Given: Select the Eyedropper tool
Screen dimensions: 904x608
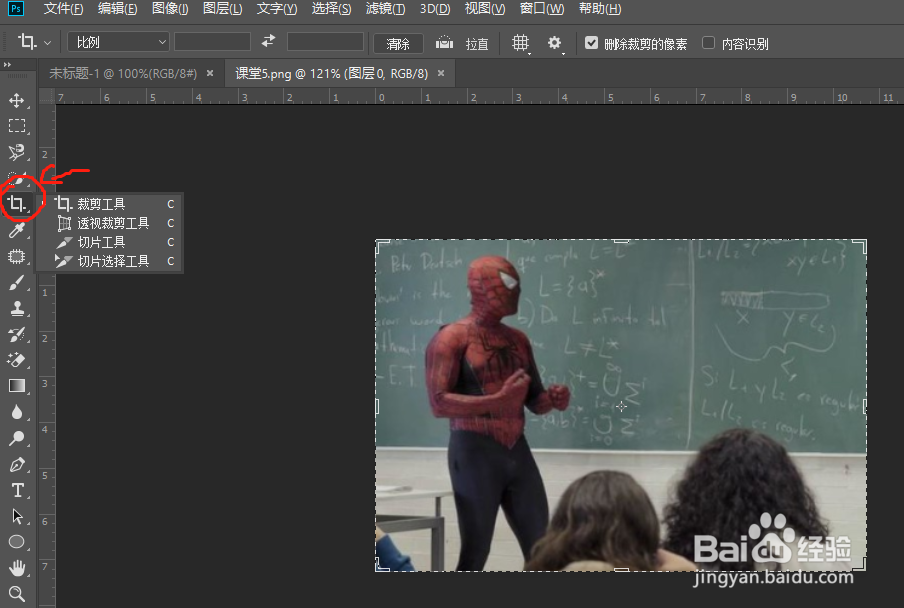Looking at the screenshot, I should click(x=17, y=230).
